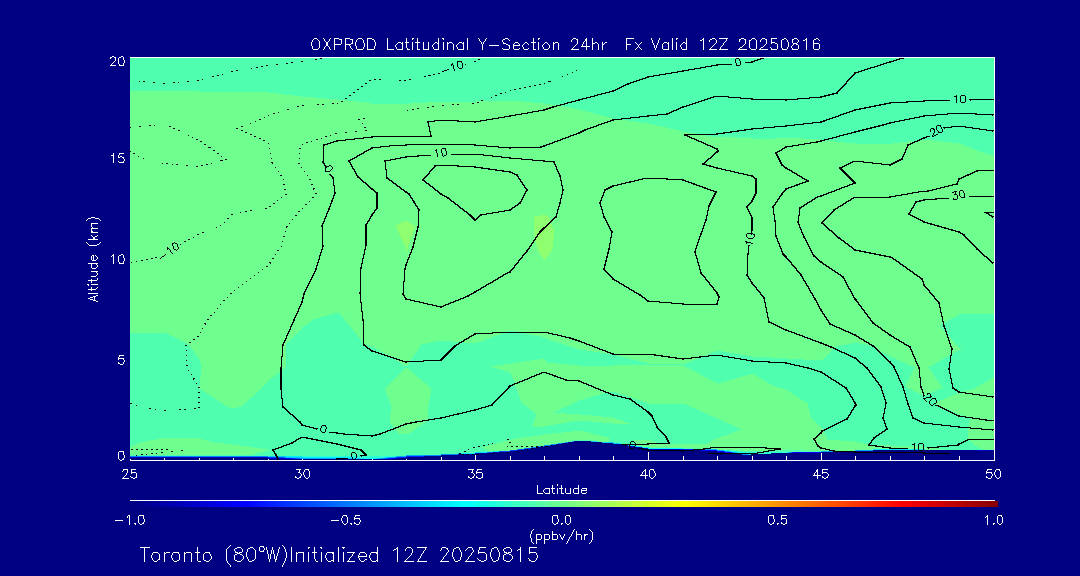The width and height of the screenshot is (1080, 576).
Task: Click latitude tick label 35
Action: coord(475,472)
